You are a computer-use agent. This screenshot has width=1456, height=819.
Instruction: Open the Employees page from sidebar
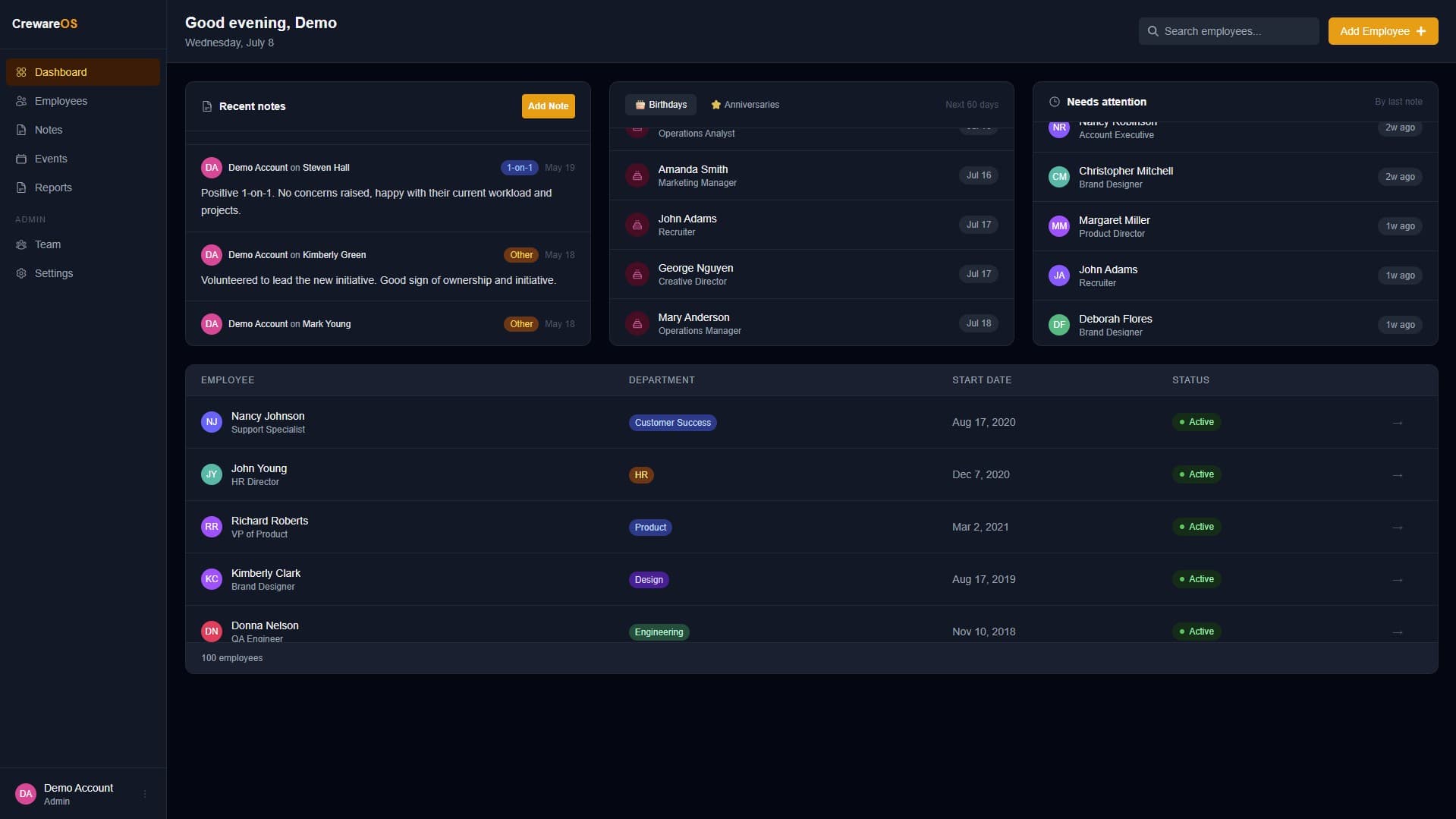pos(83,101)
